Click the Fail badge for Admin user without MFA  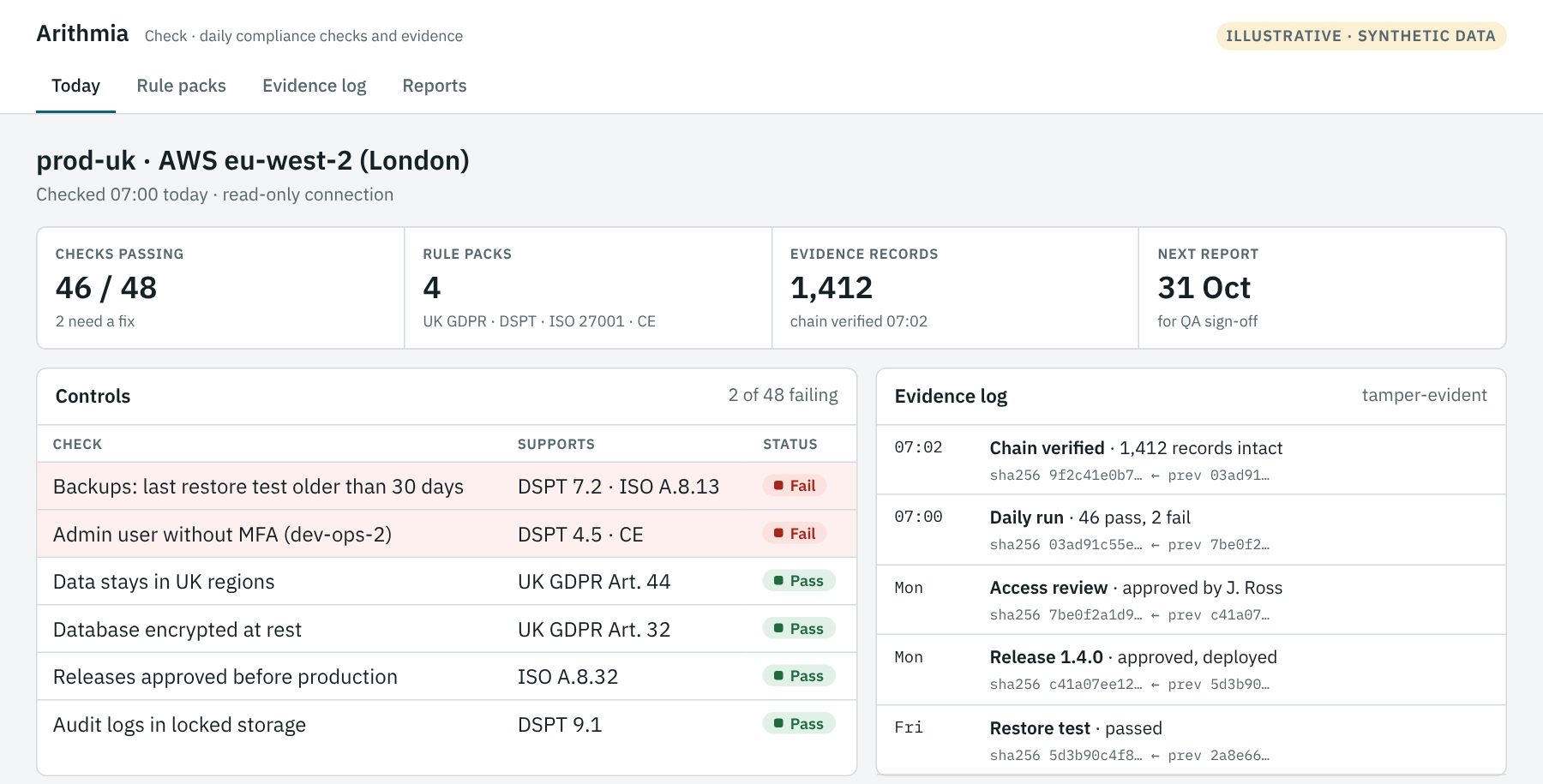795,534
